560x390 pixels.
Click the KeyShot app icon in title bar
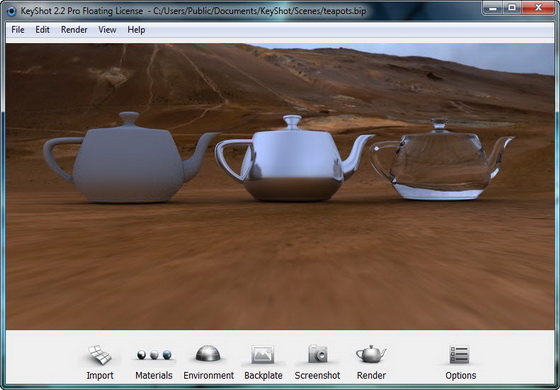click(x=11, y=11)
